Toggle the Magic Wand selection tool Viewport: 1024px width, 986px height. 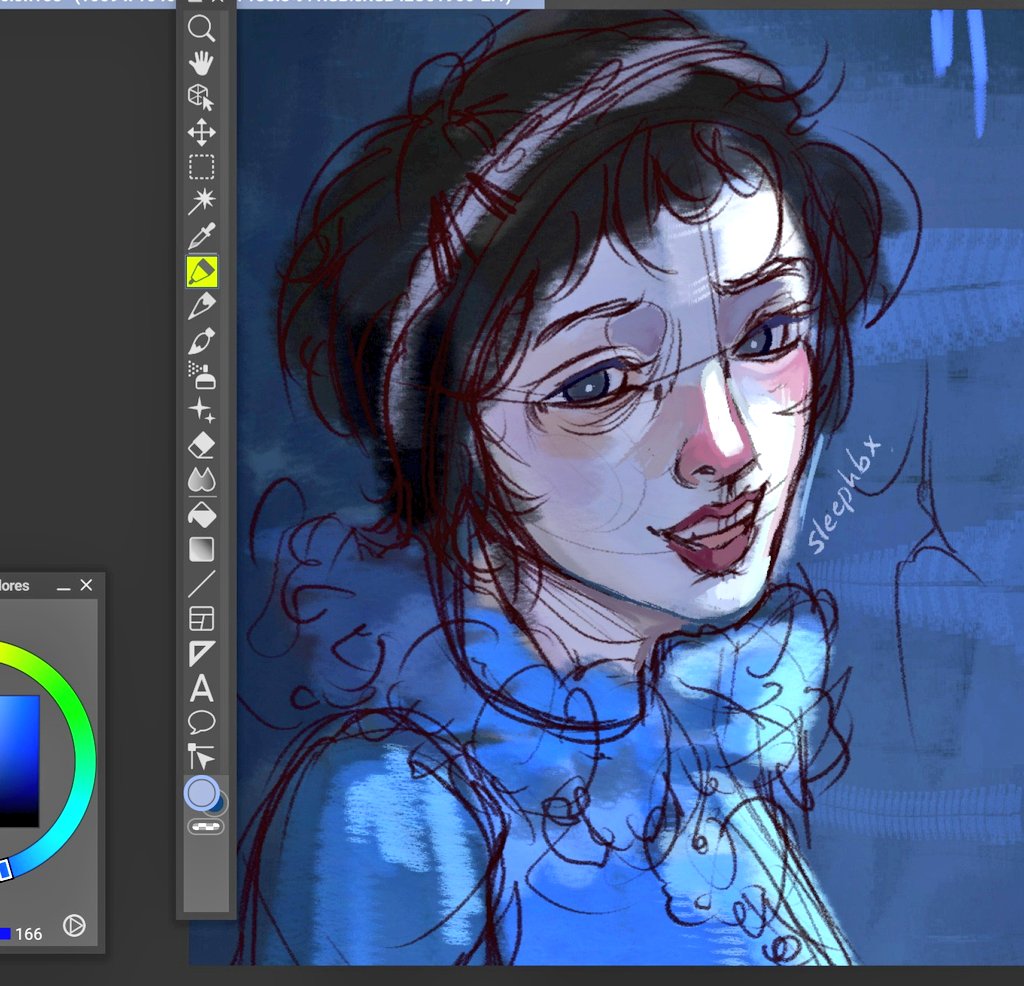pyautogui.click(x=202, y=199)
